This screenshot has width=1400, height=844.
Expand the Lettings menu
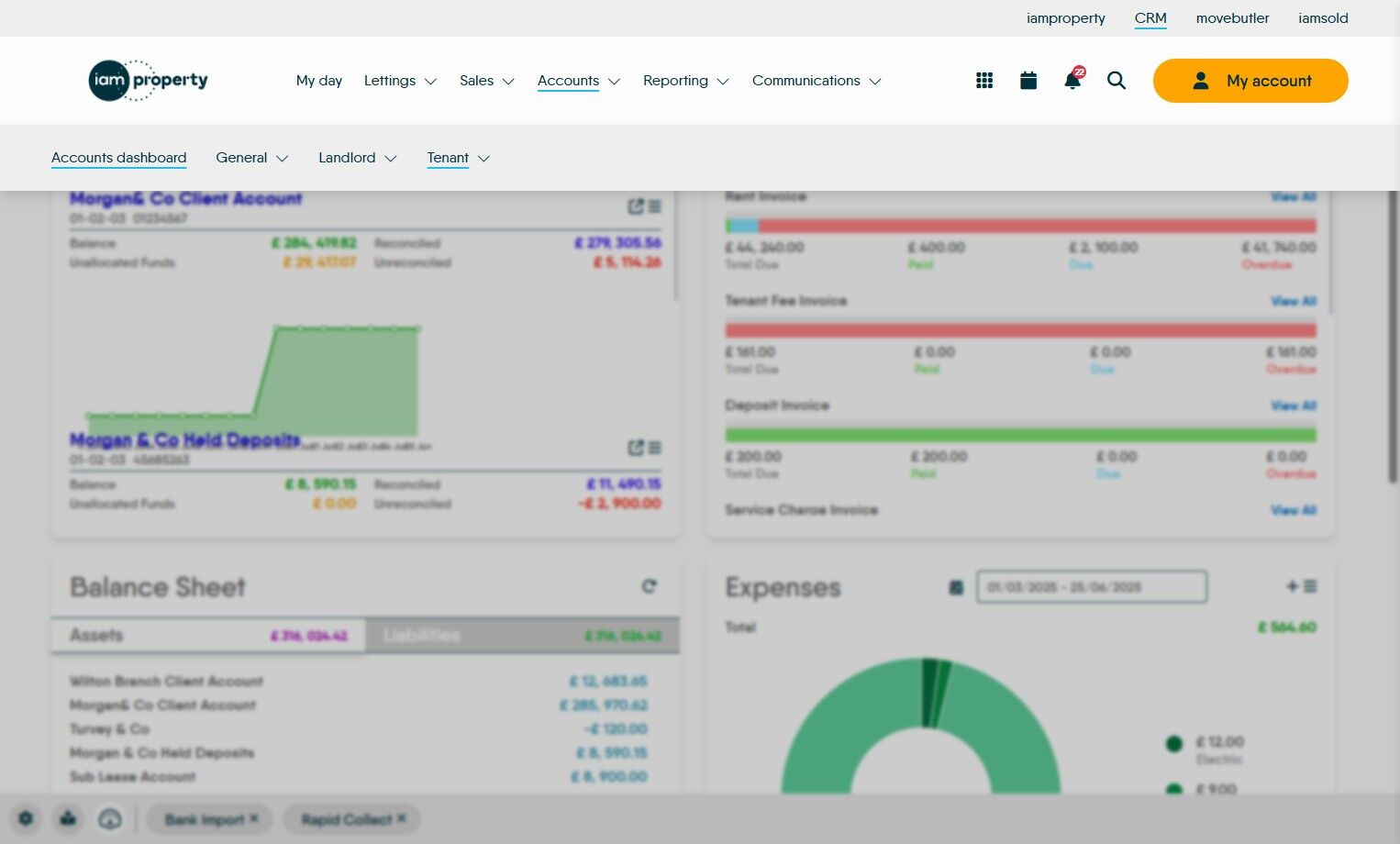[400, 81]
